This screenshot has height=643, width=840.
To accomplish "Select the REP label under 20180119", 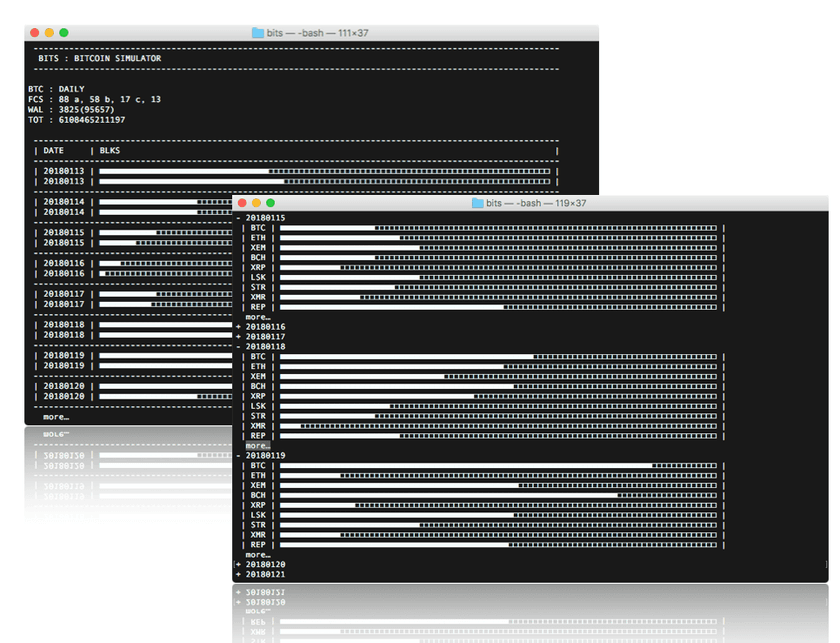I will tap(258, 545).
